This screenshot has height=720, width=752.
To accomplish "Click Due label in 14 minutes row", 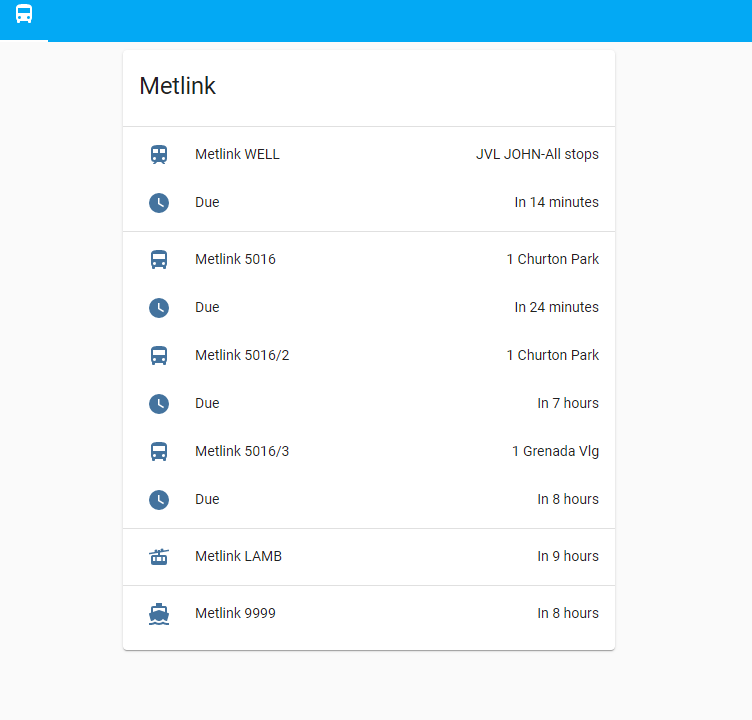I will (x=207, y=202).
